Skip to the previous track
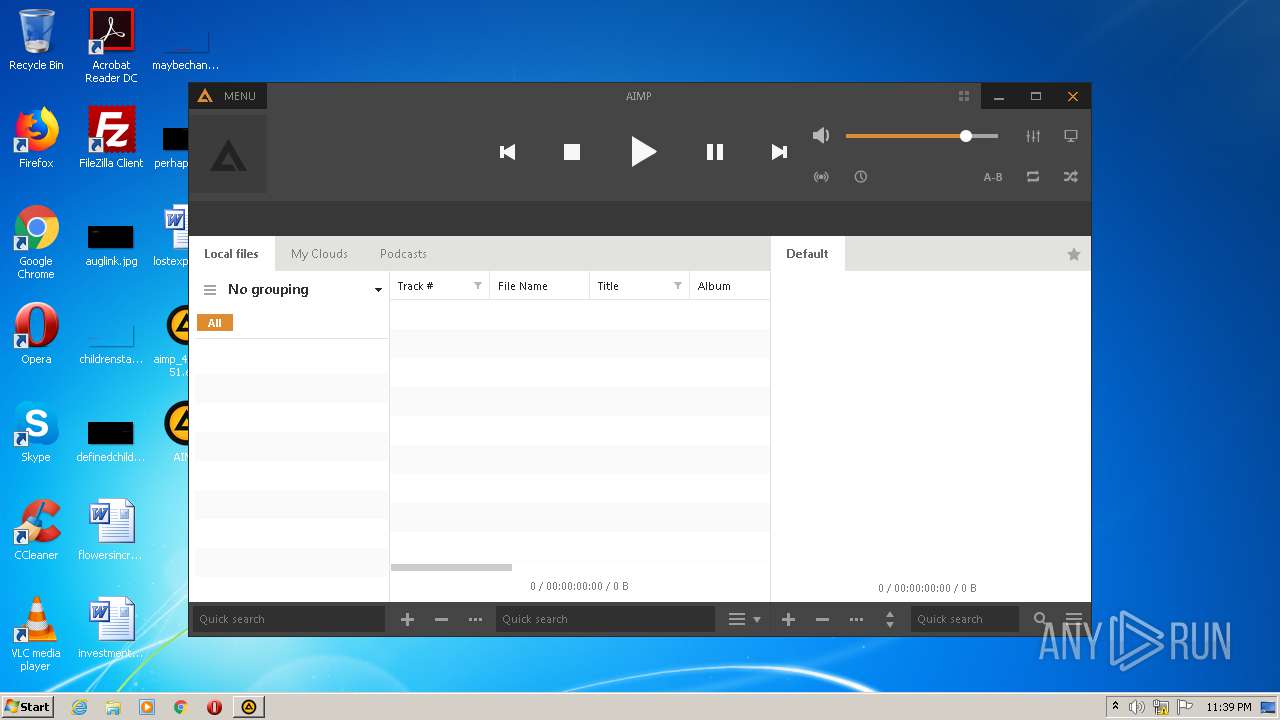The height and width of the screenshot is (720, 1280). [x=507, y=152]
